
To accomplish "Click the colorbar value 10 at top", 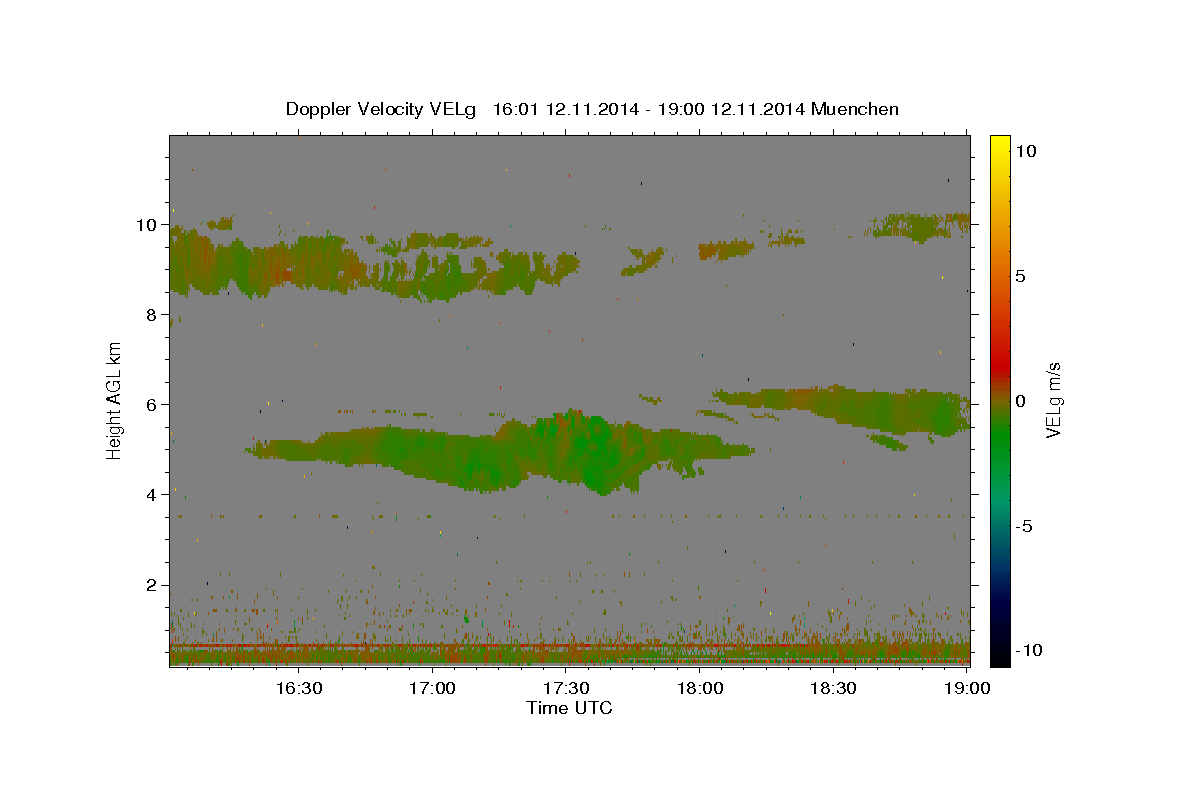I will [x=1025, y=150].
